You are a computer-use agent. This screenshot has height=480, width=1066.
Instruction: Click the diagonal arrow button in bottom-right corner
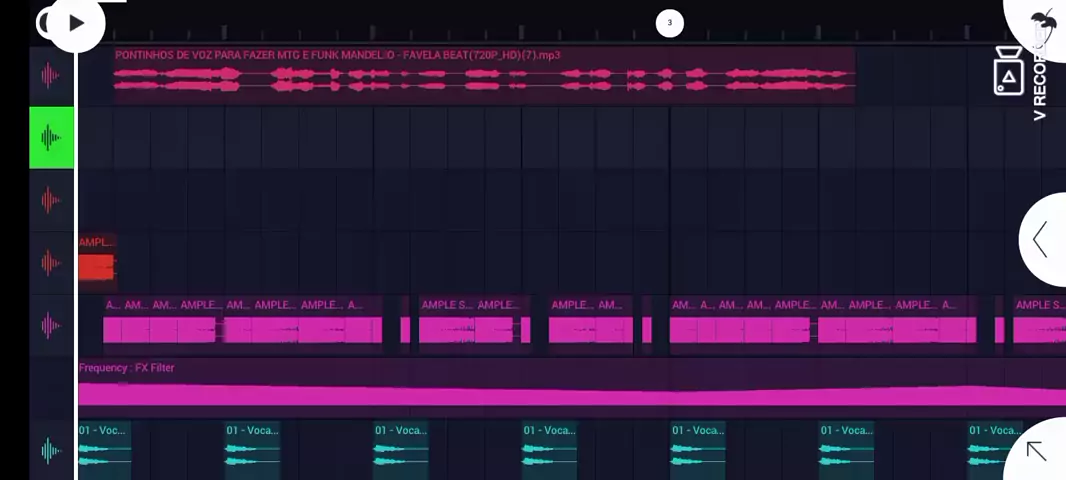tap(1037, 451)
